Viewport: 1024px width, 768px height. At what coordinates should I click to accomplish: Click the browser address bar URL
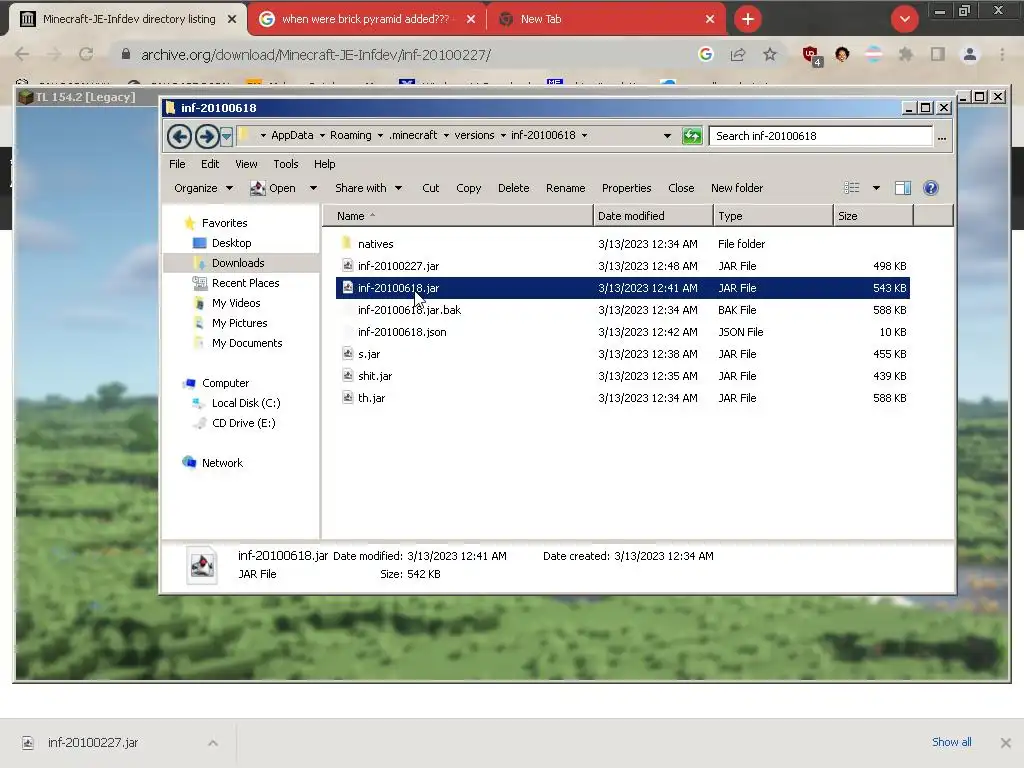click(x=316, y=55)
